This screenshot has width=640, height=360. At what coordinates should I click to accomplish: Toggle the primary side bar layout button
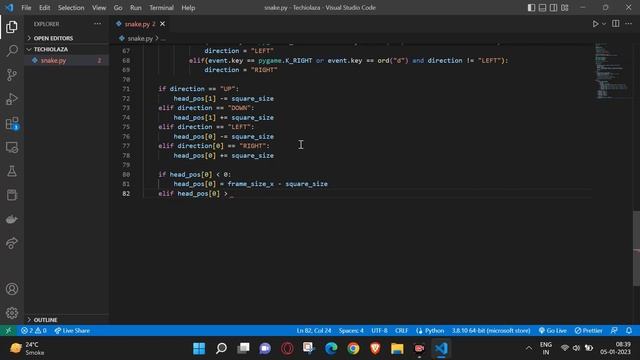531,8
